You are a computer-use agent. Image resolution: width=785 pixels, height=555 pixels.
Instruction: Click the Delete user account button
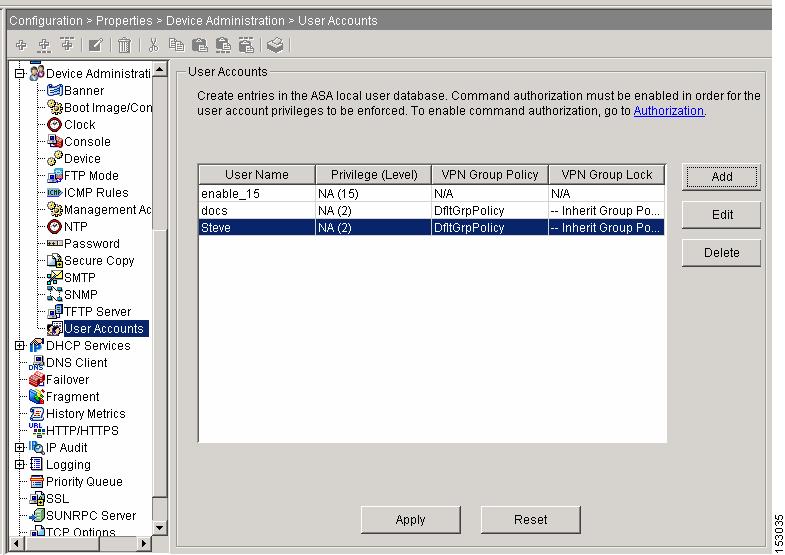pos(721,253)
